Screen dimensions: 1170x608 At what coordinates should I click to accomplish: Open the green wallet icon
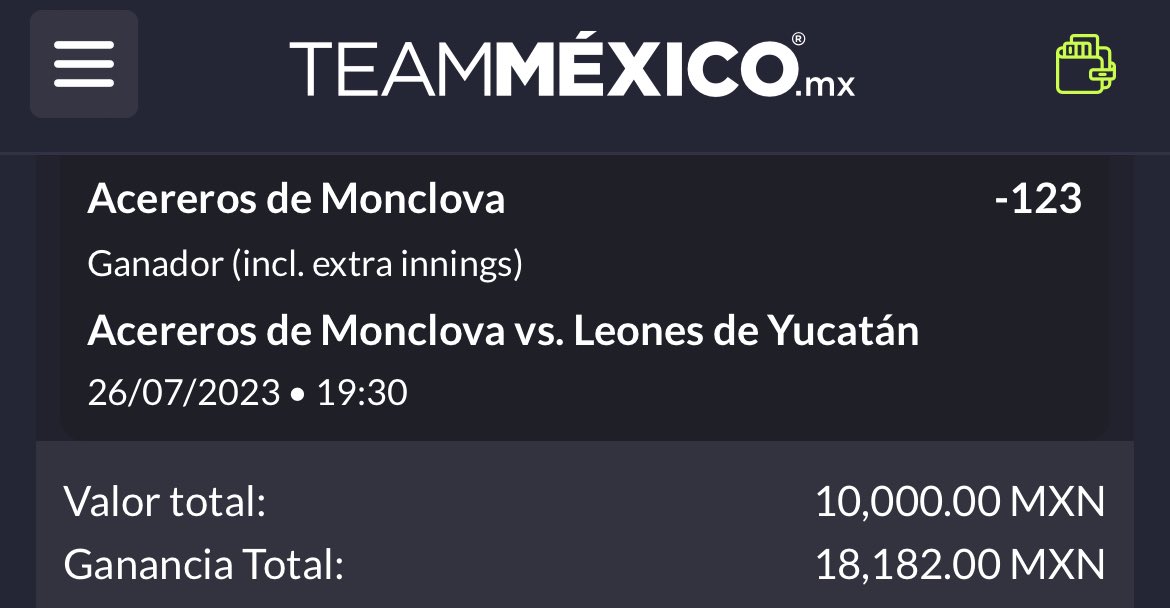pyautogui.click(x=1086, y=64)
